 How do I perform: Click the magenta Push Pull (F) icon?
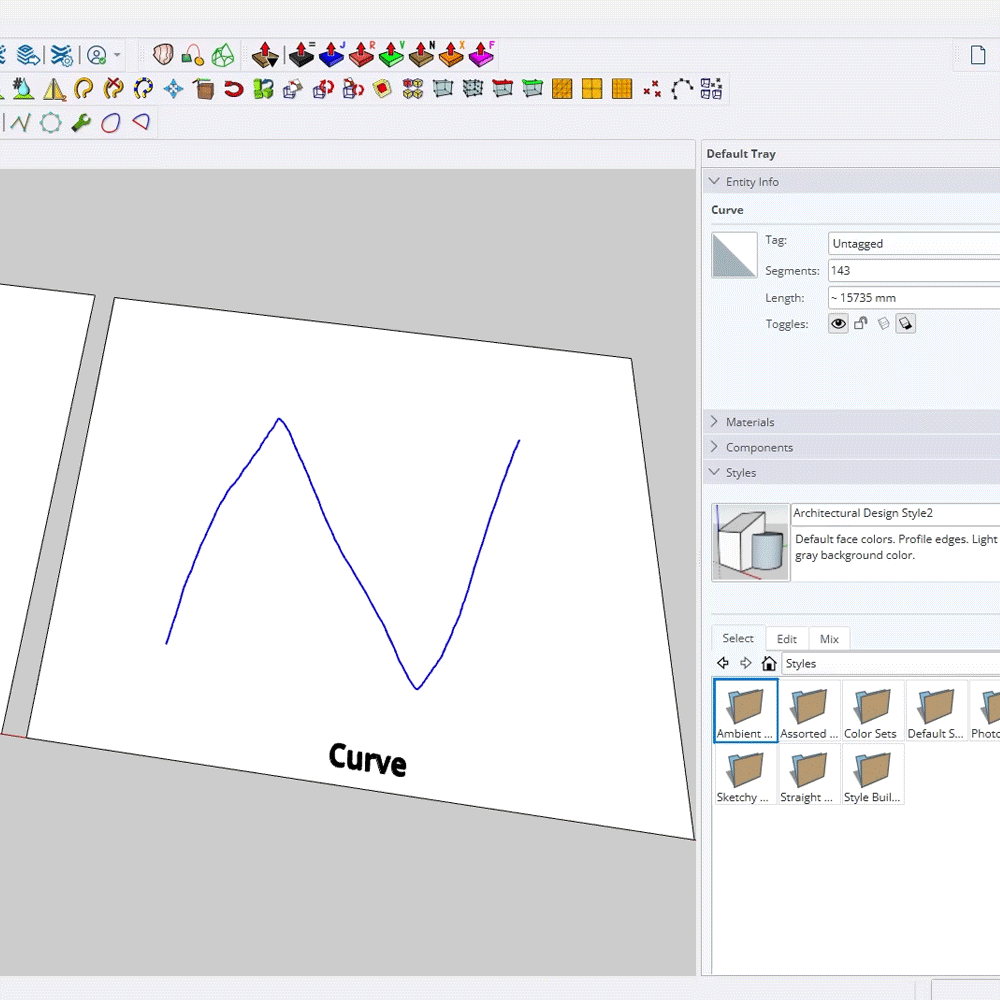point(481,55)
